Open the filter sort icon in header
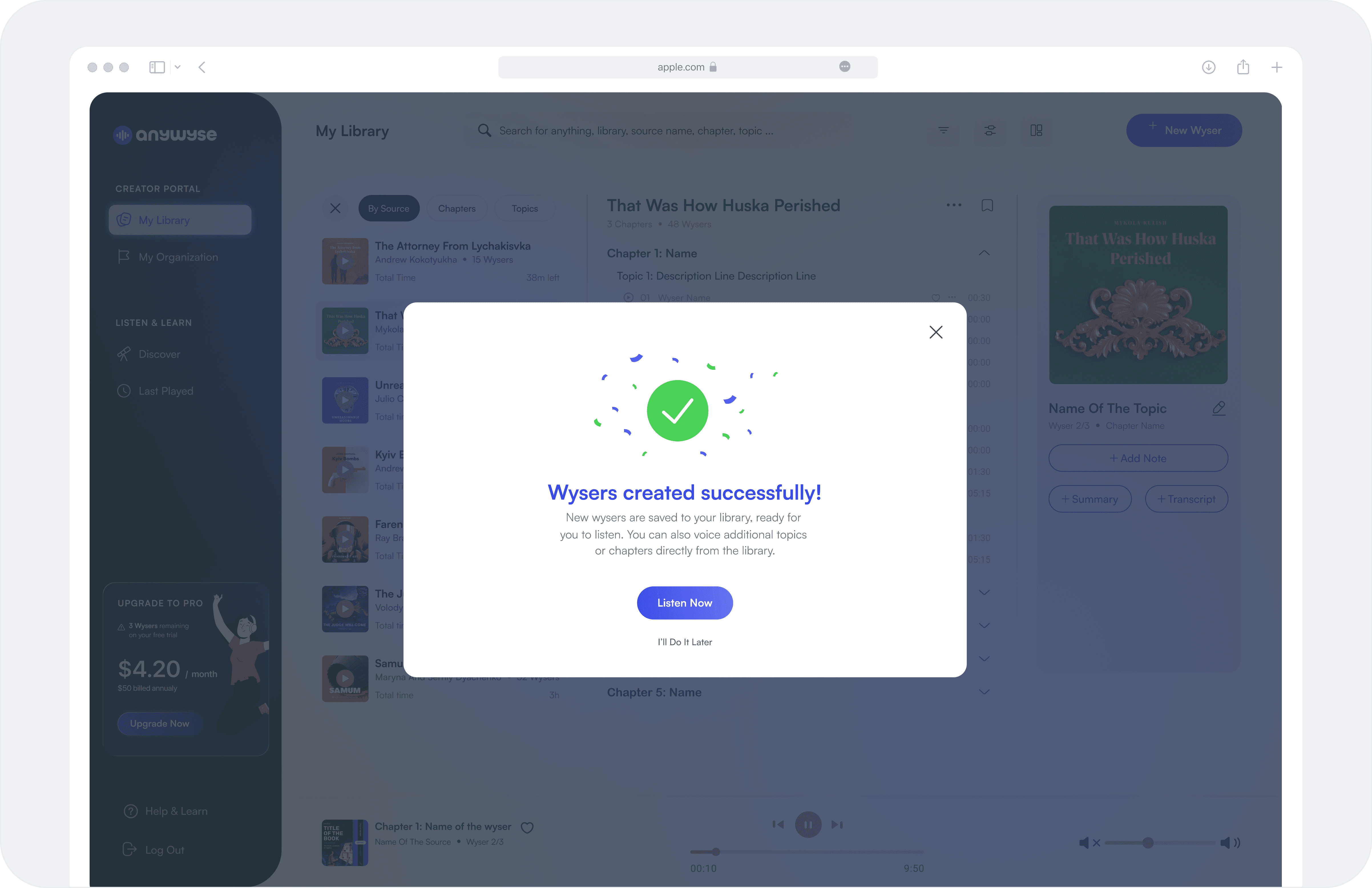This screenshot has width=1372, height=888. point(943,130)
